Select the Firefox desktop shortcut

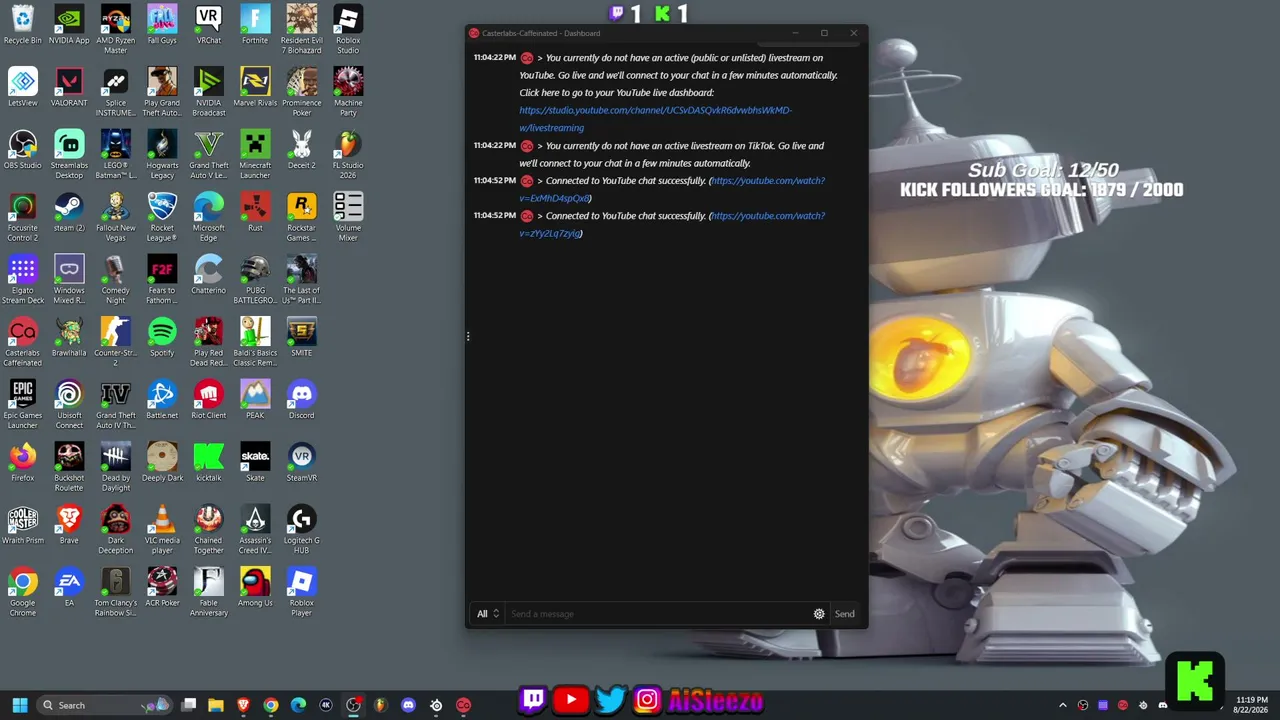pos(22,463)
